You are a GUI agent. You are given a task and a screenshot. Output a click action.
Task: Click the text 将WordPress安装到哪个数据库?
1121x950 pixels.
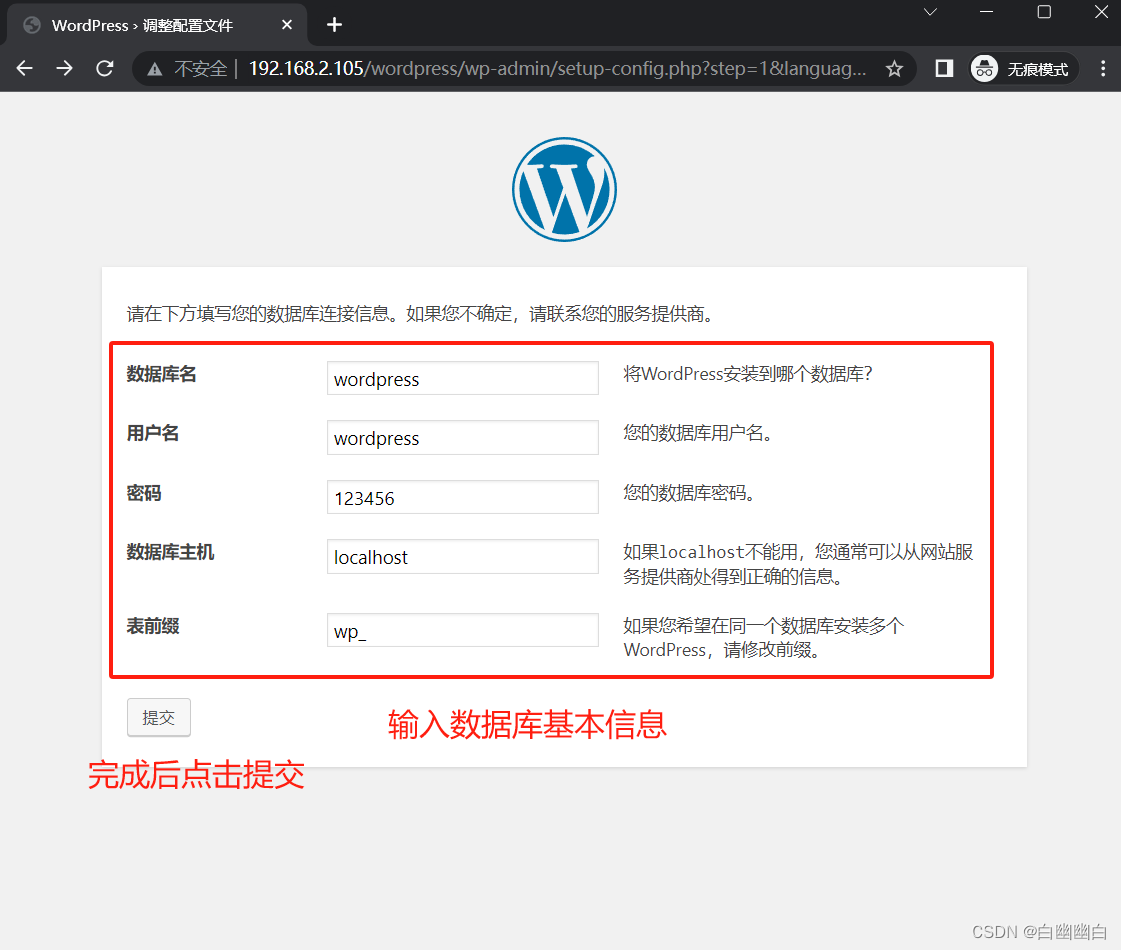pos(748,374)
